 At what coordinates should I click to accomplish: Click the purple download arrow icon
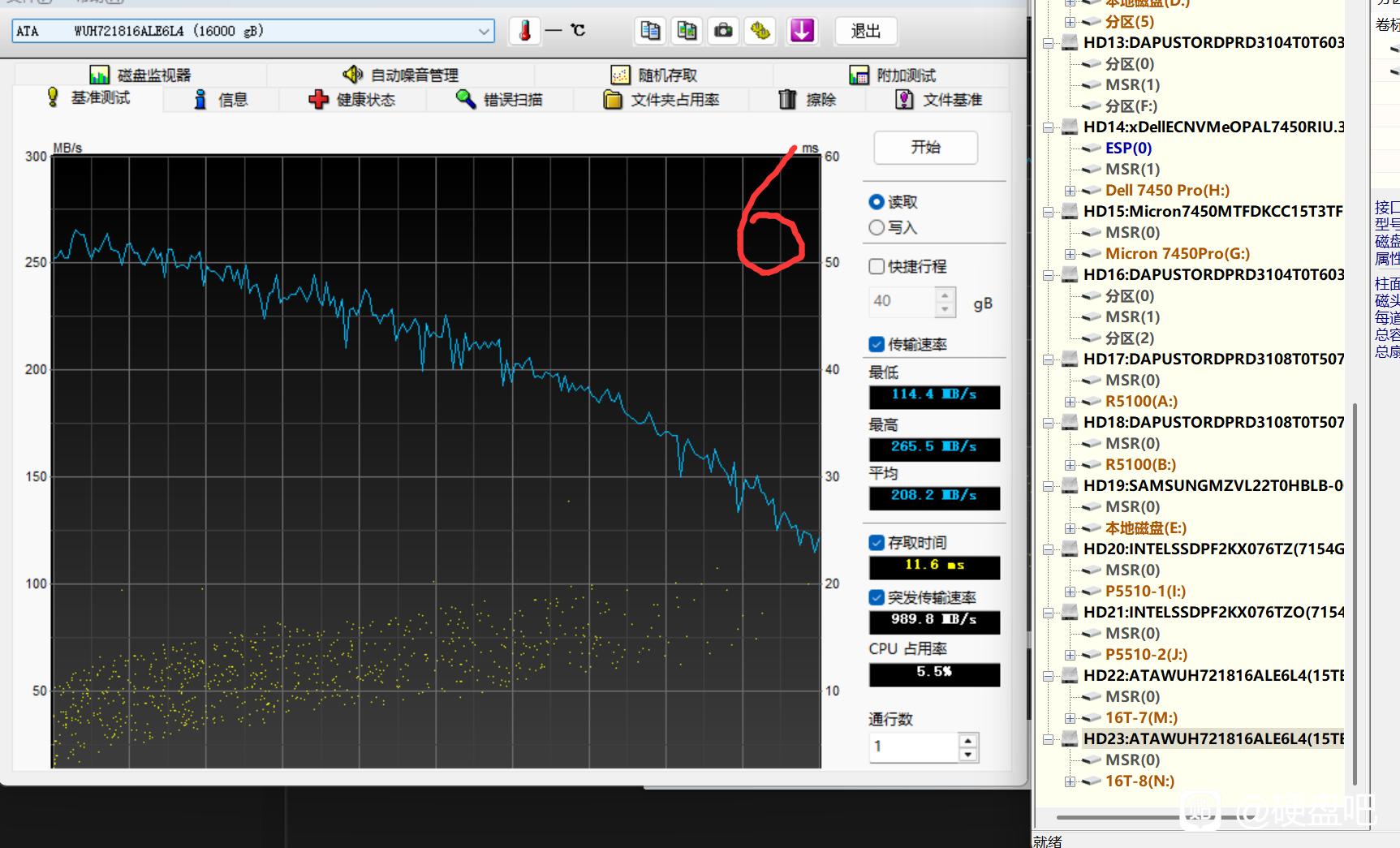tap(802, 31)
